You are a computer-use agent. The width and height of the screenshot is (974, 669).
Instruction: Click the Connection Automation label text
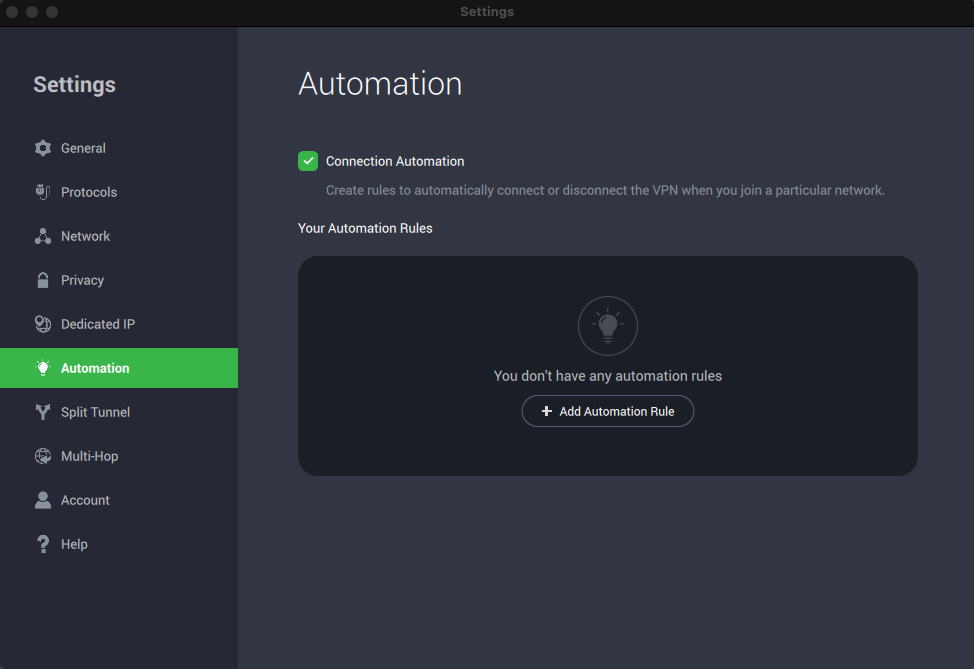(395, 161)
